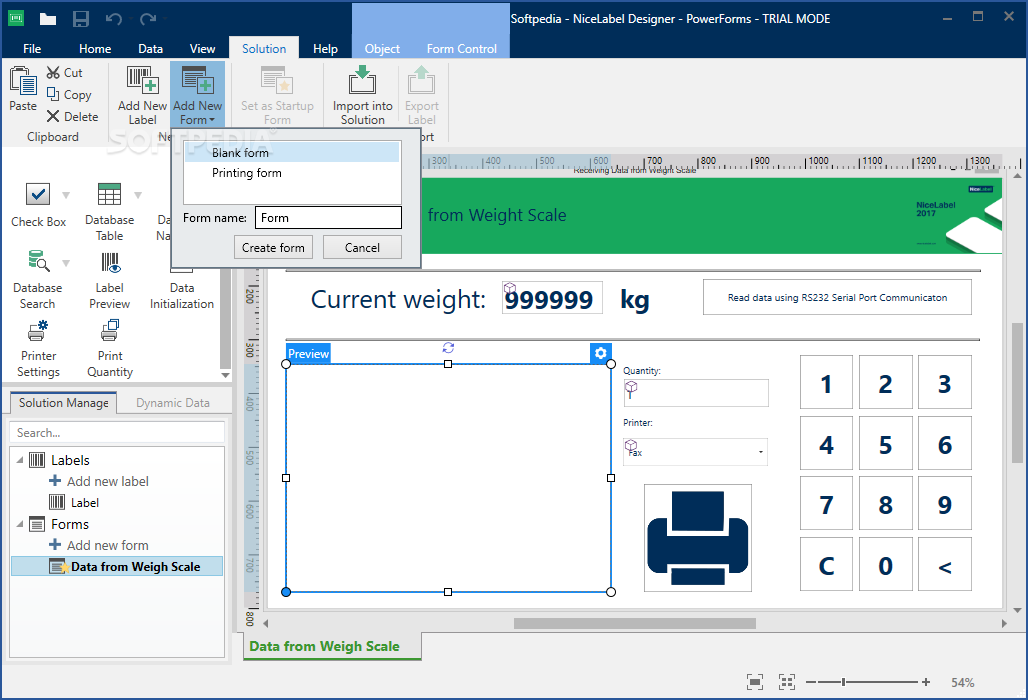Collapse the Forms tree node
Screen dimensions: 1028x700
coord(20,524)
